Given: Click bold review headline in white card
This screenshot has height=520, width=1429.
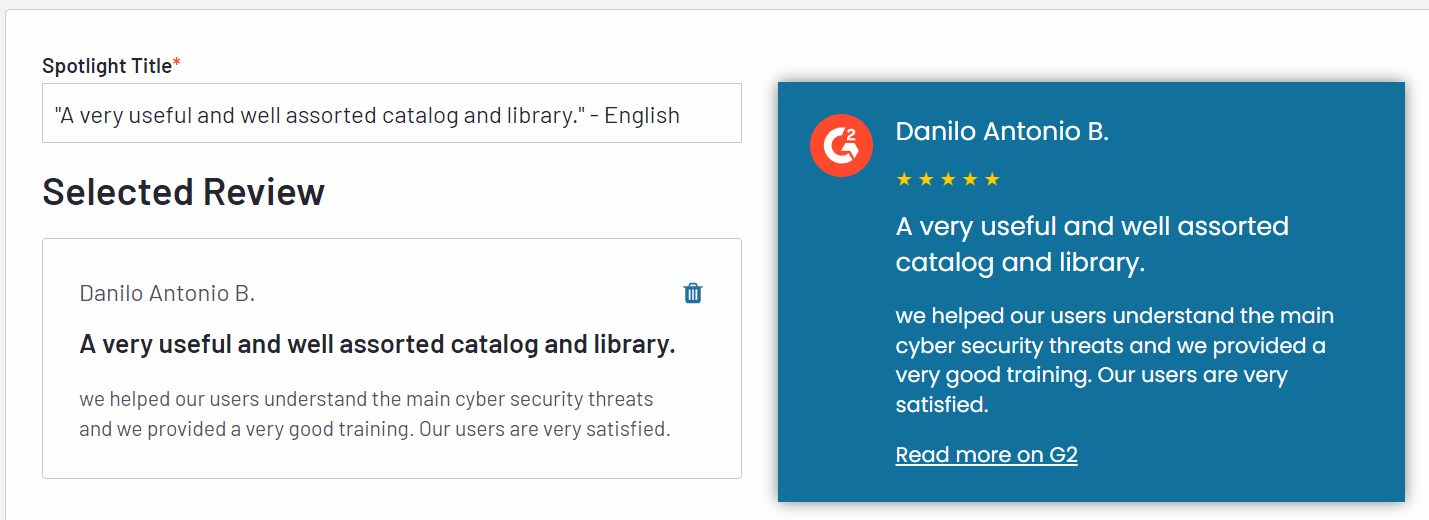Looking at the screenshot, I should (377, 344).
